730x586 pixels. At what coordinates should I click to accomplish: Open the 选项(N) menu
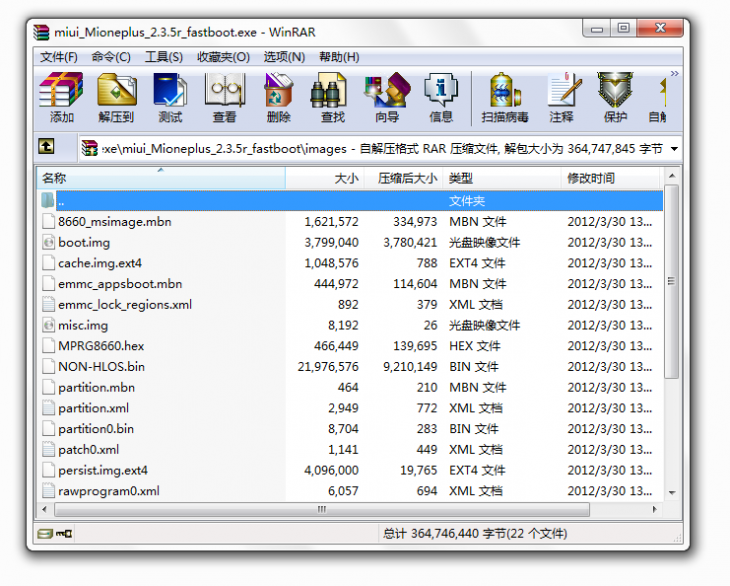(x=283, y=57)
